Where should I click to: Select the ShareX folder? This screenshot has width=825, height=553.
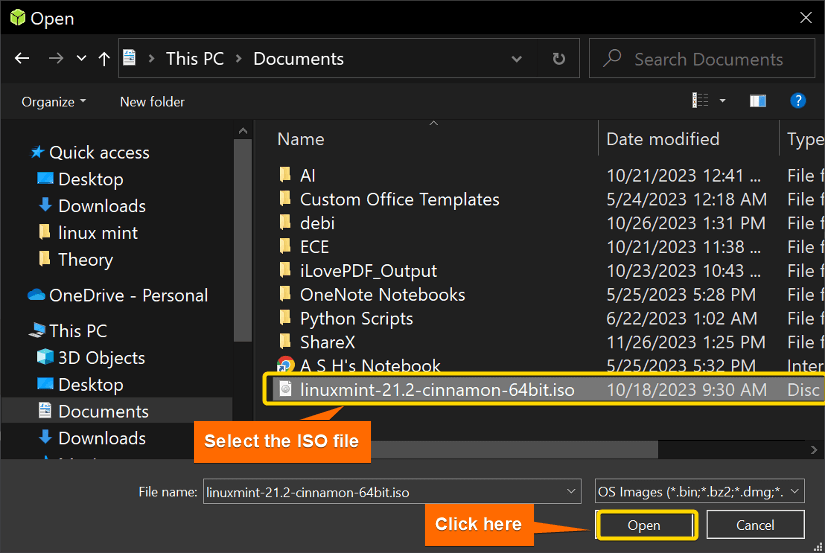tap(327, 343)
